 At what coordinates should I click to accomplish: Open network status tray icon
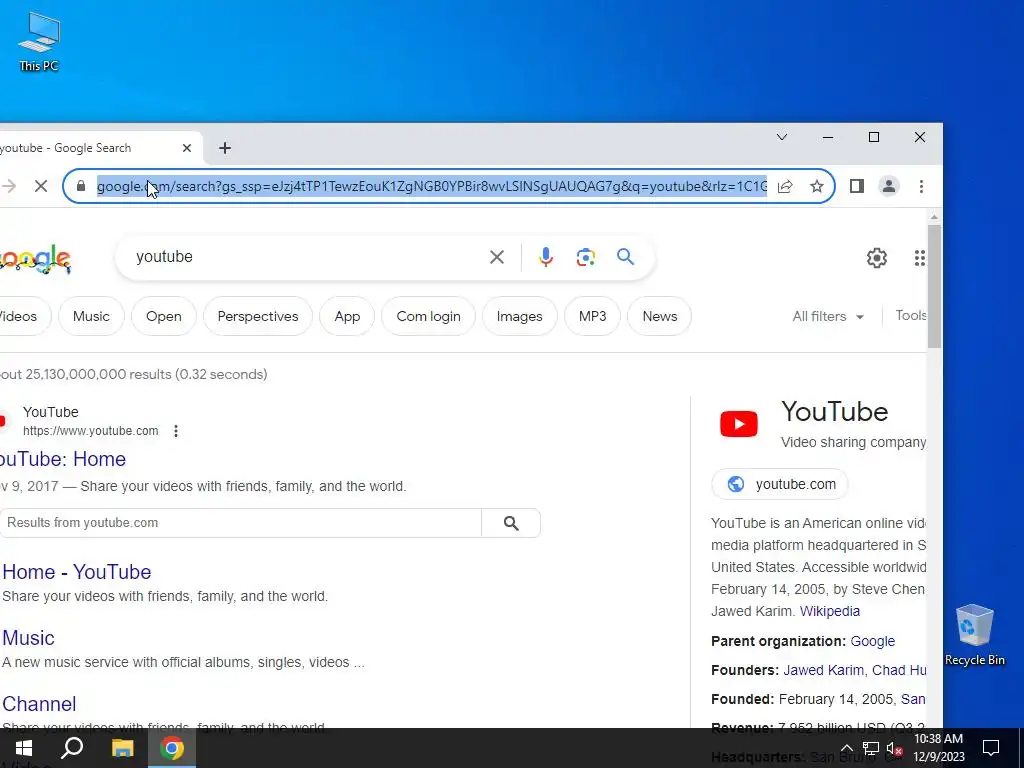[x=871, y=748]
